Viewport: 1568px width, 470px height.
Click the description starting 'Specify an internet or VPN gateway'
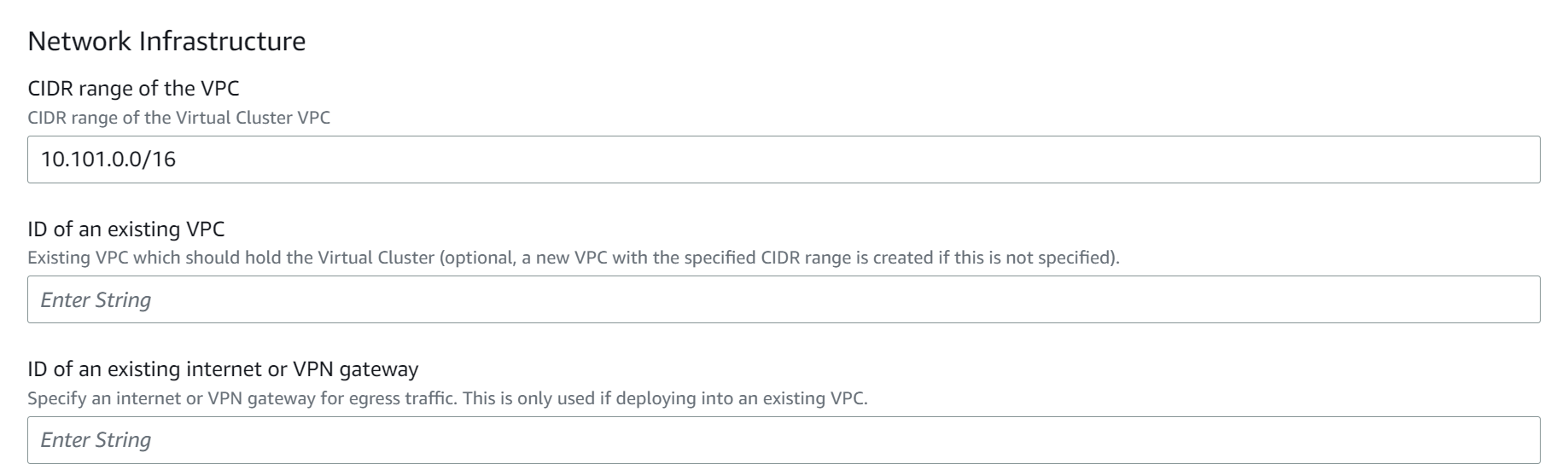pos(447,398)
